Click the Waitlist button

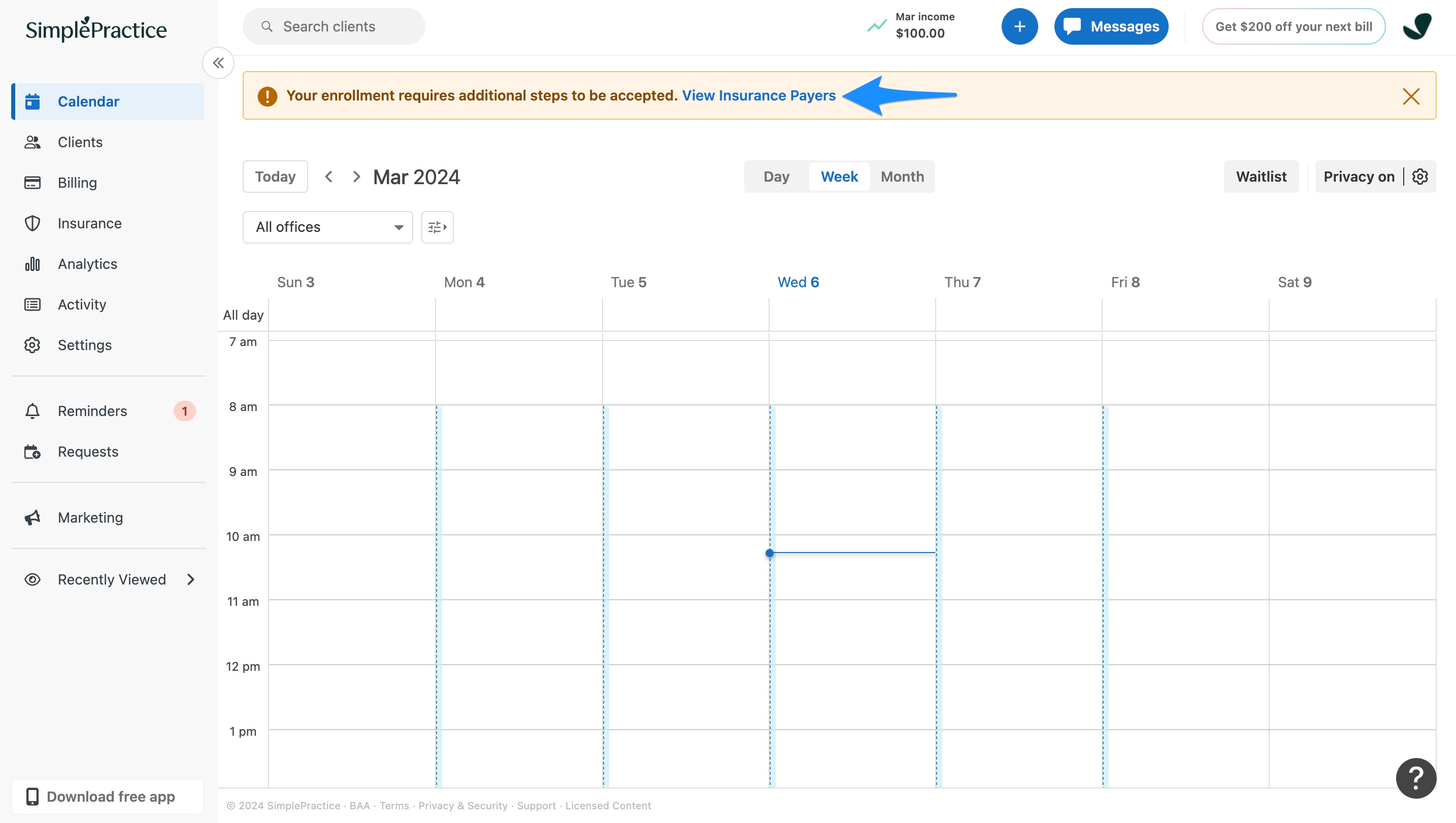point(1261,177)
